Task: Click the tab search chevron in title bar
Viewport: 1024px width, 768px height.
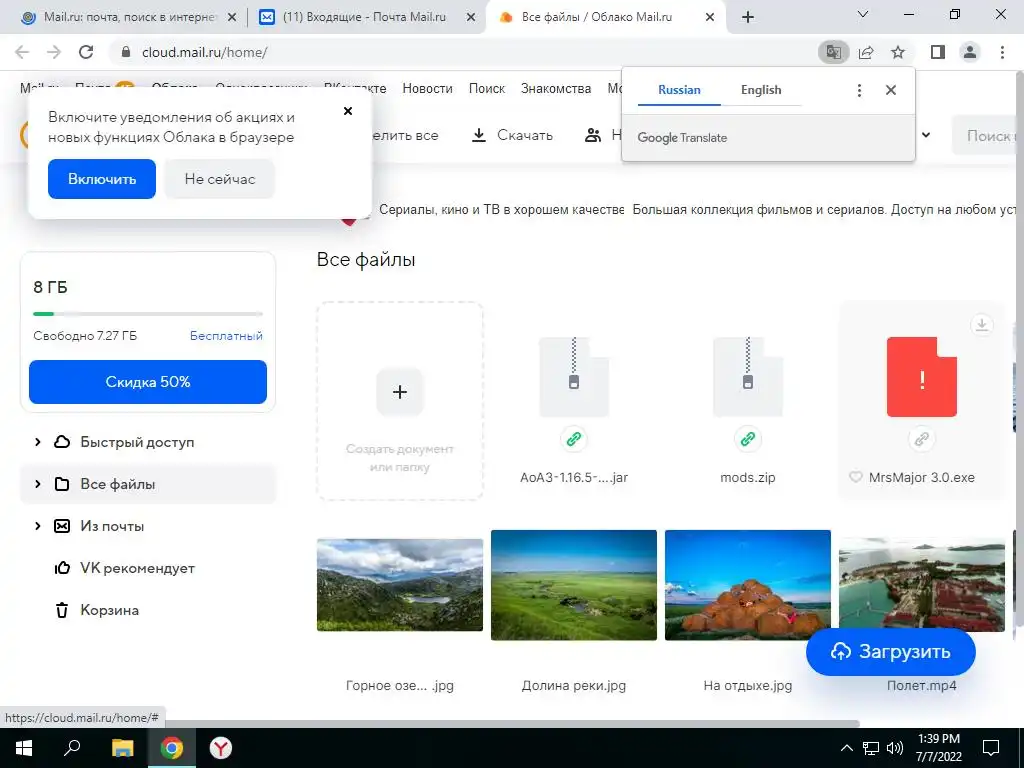Action: 863,14
